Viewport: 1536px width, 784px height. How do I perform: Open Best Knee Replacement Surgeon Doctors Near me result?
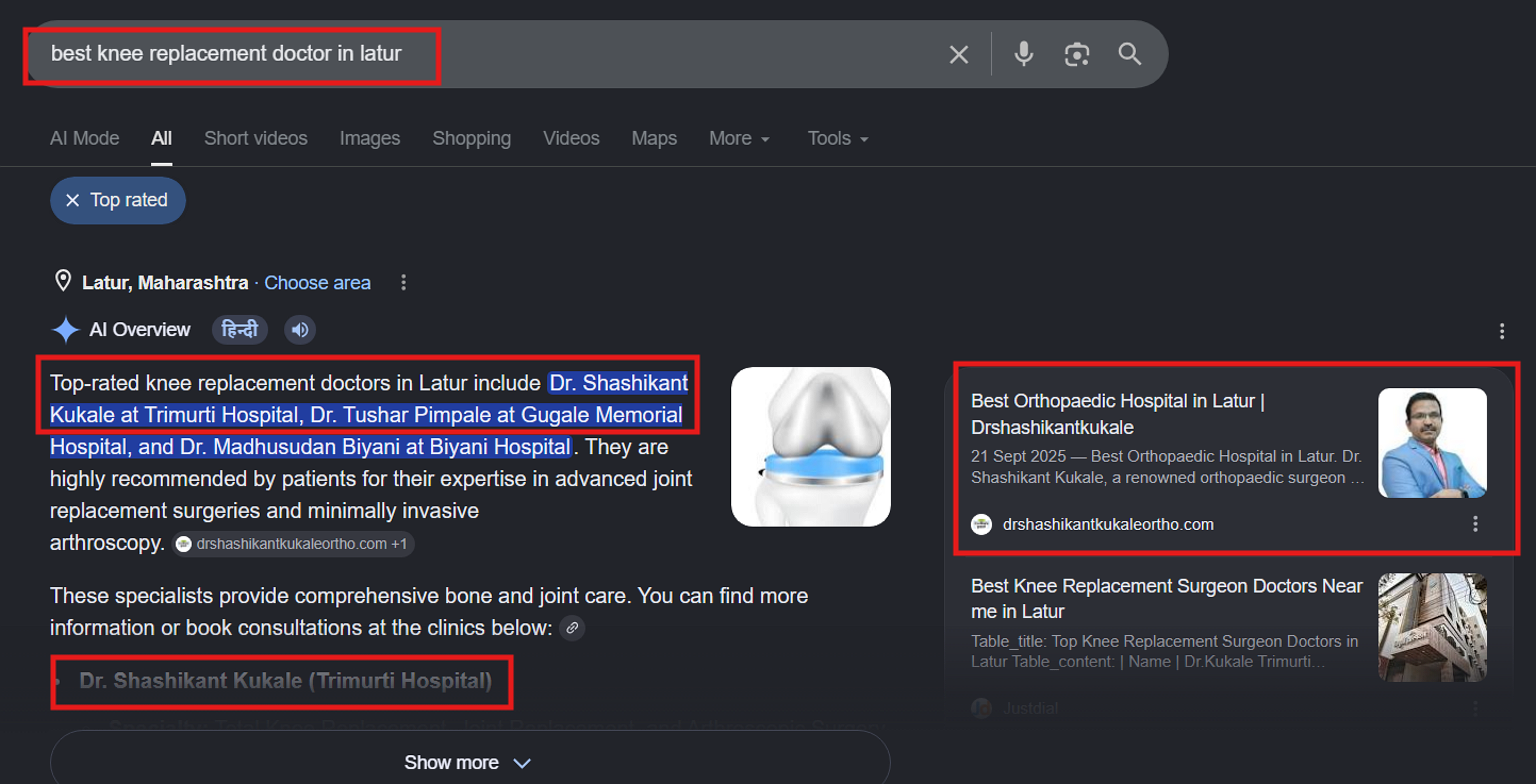coord(1166,599)
